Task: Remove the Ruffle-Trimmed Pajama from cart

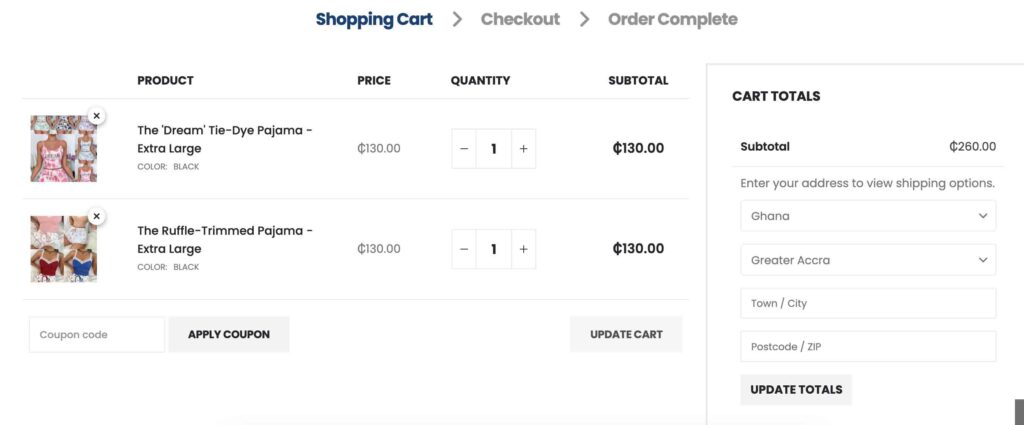Action: click(97, 216)
